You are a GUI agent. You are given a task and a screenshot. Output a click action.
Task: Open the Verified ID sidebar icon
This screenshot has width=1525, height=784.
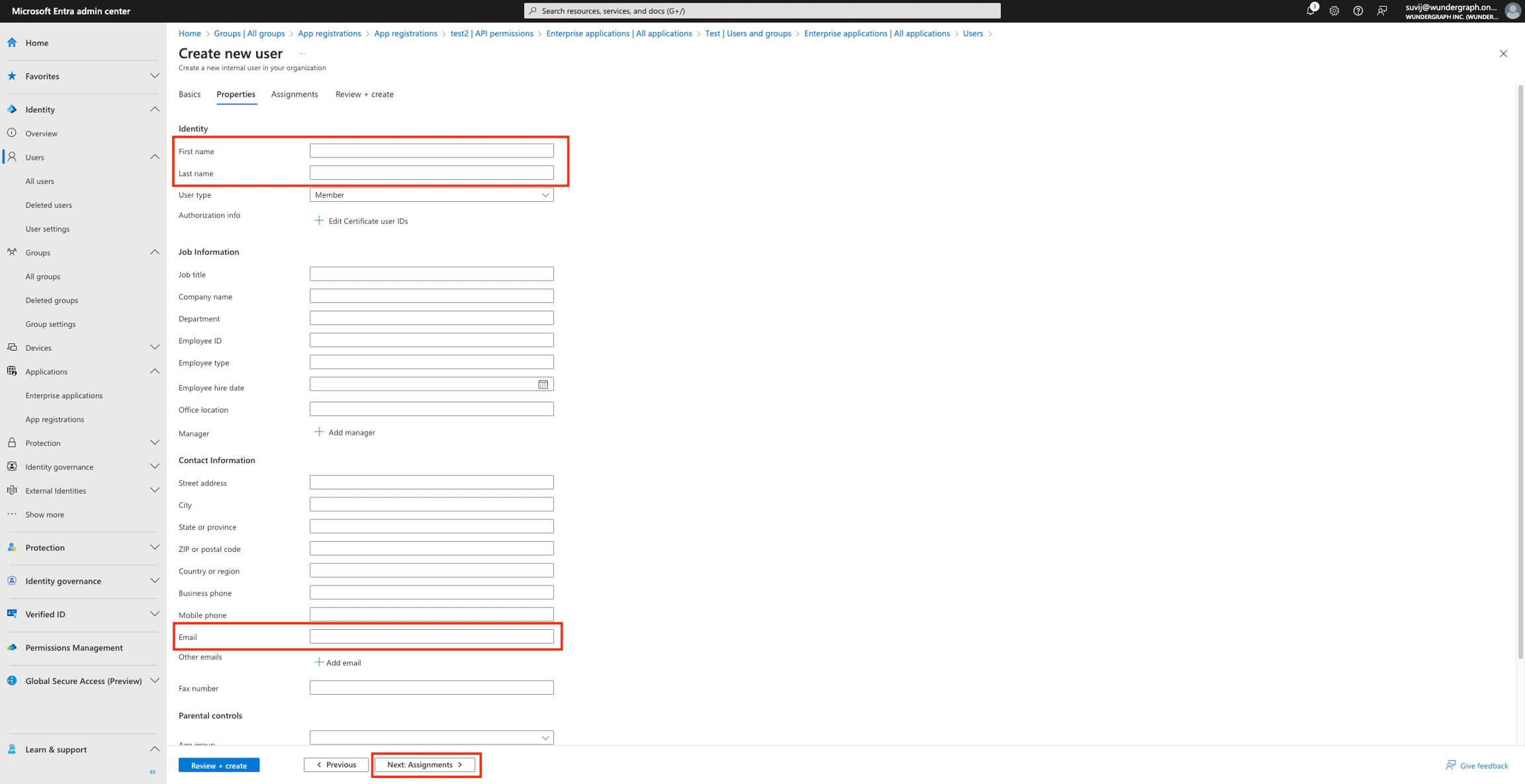pos(11,614)
